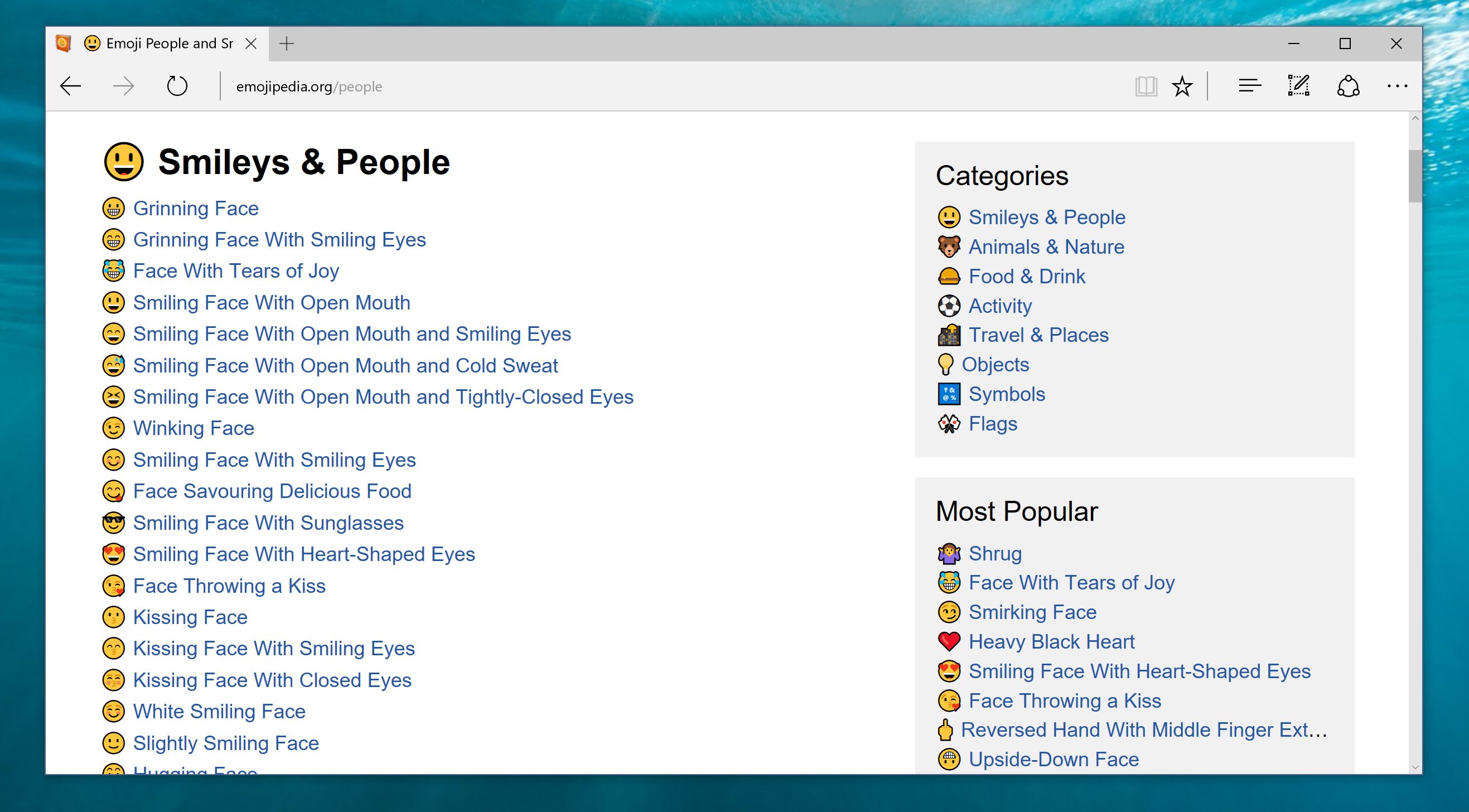Screen dimensions: 1469x812
Task: Open Reading view book icon
Action: 1145,86
